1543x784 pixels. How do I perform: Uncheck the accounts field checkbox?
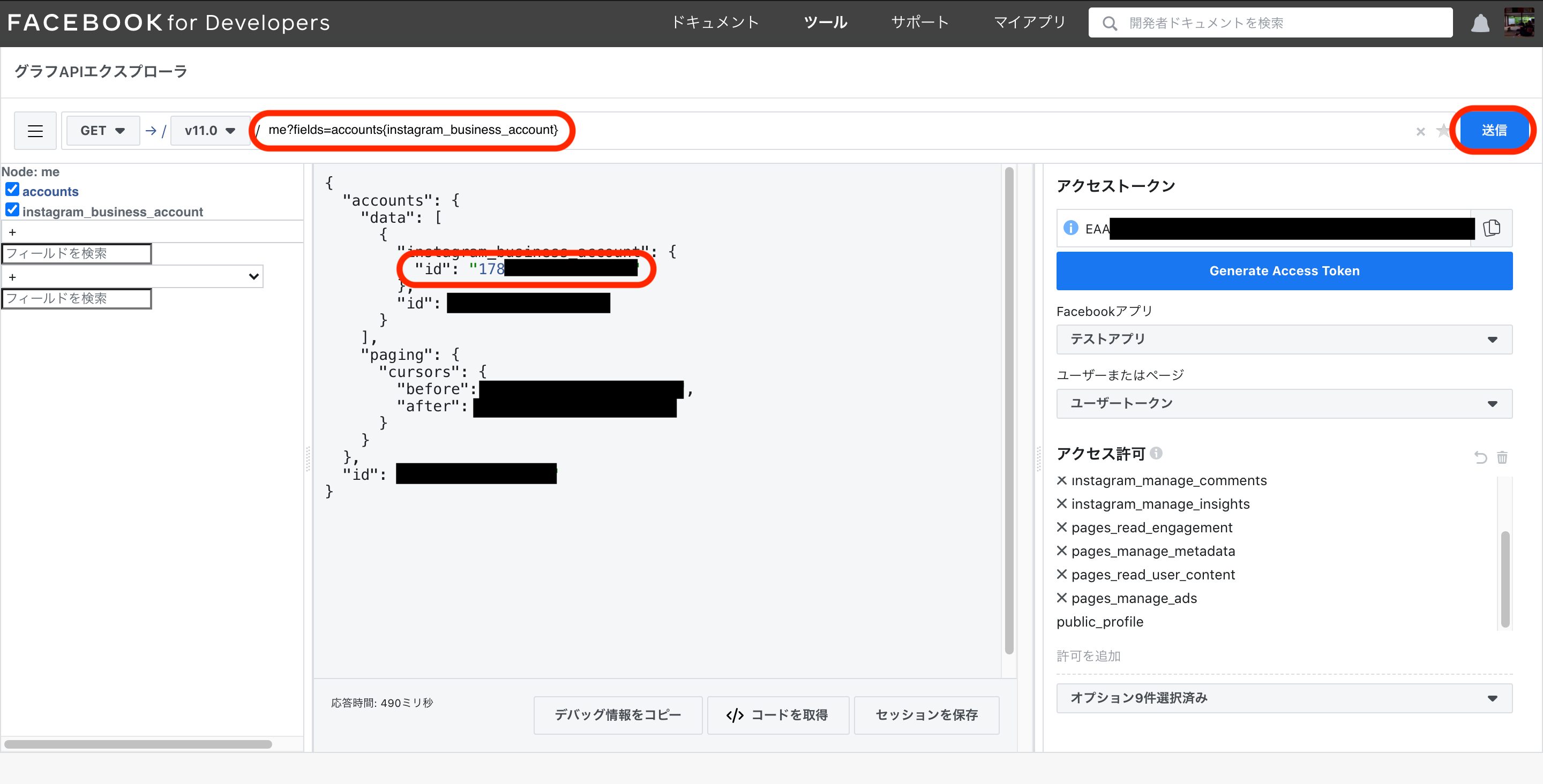tap(12, 190)
